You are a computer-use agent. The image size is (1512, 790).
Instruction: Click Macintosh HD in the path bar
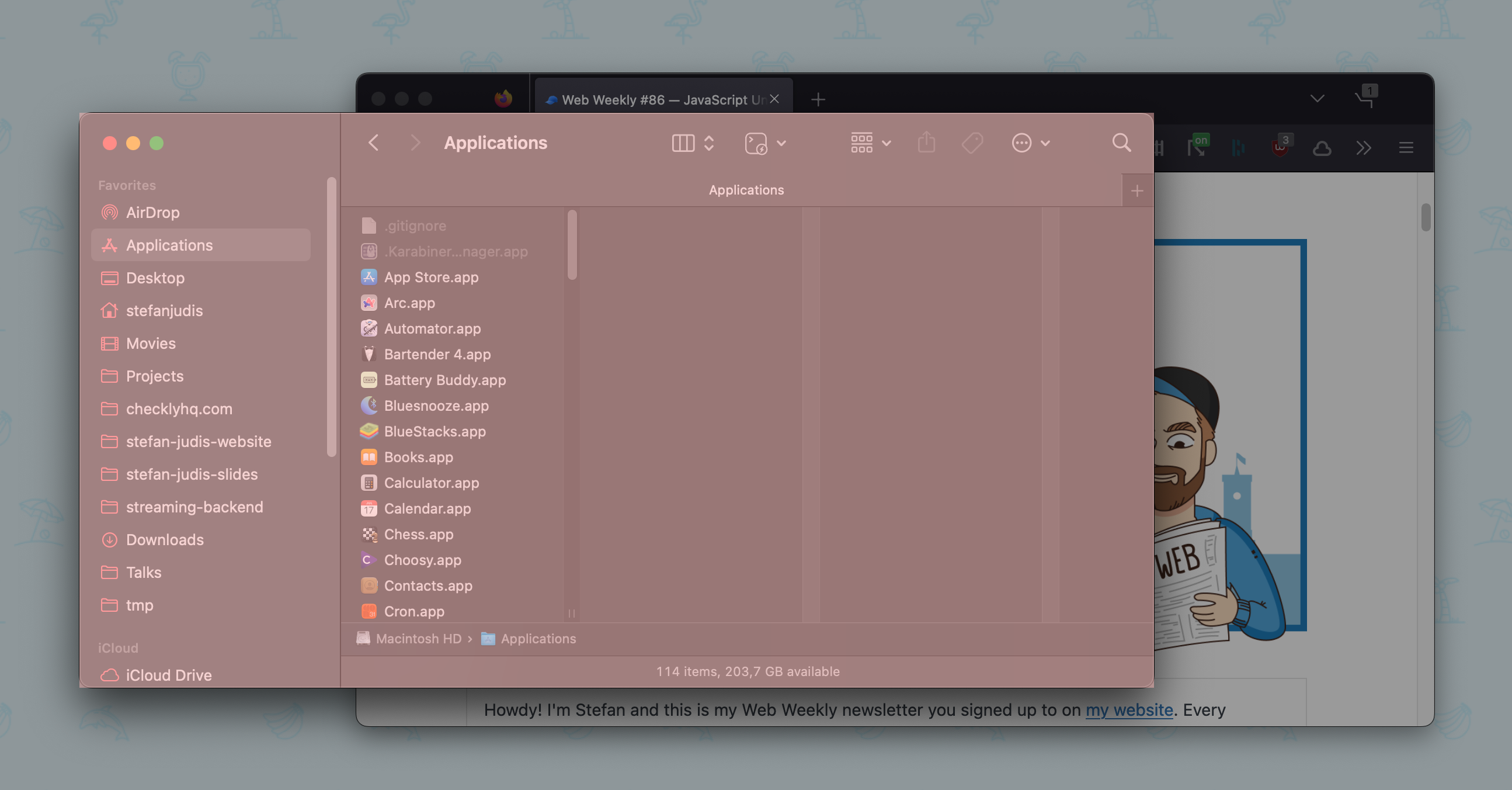click(409, 639)
